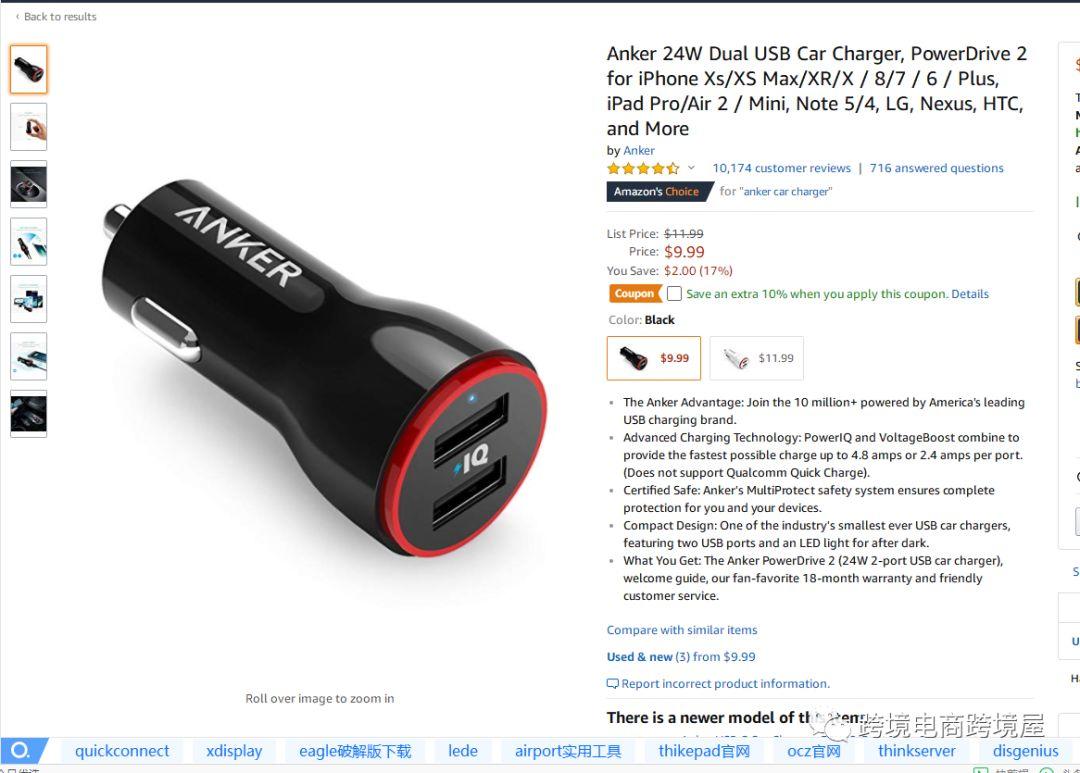The width and height of the screenshot is (1080, 773).
Task: Open the 10,174 customer reviews link
Action: click(x=781, y=168)
